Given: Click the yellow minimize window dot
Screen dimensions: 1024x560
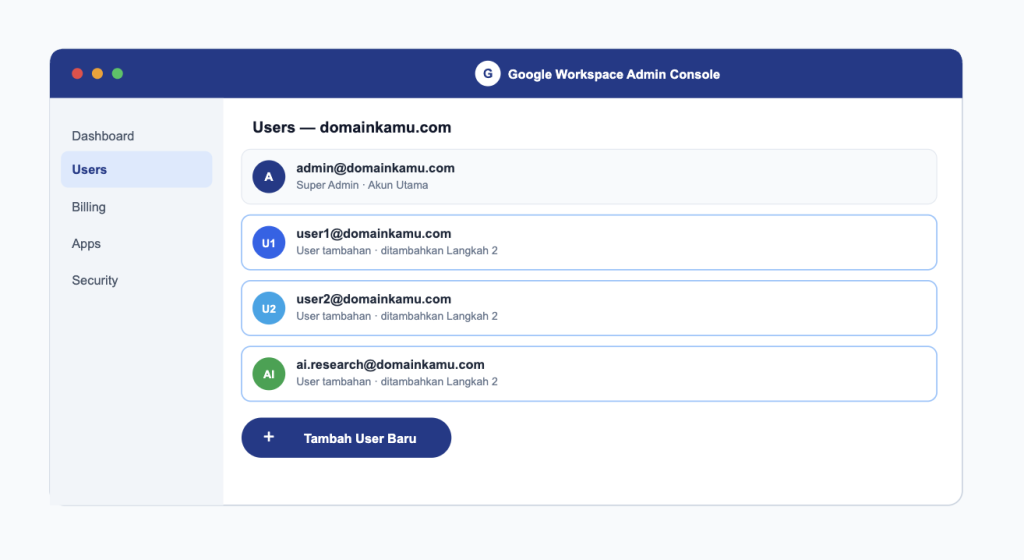Looking at the screenshot, I should click(97, 74).
